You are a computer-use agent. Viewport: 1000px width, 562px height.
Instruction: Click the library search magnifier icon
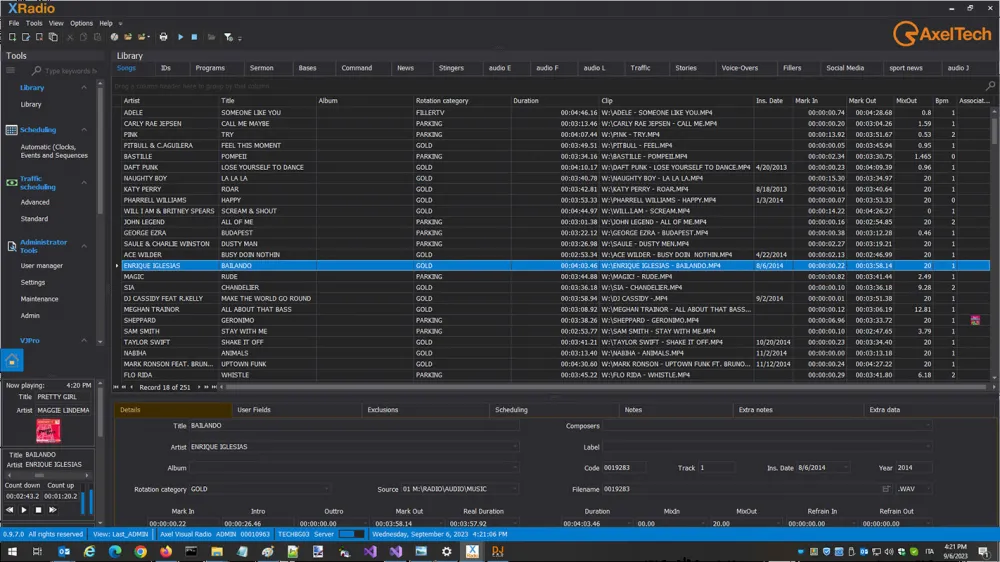(x=991, y=86)
